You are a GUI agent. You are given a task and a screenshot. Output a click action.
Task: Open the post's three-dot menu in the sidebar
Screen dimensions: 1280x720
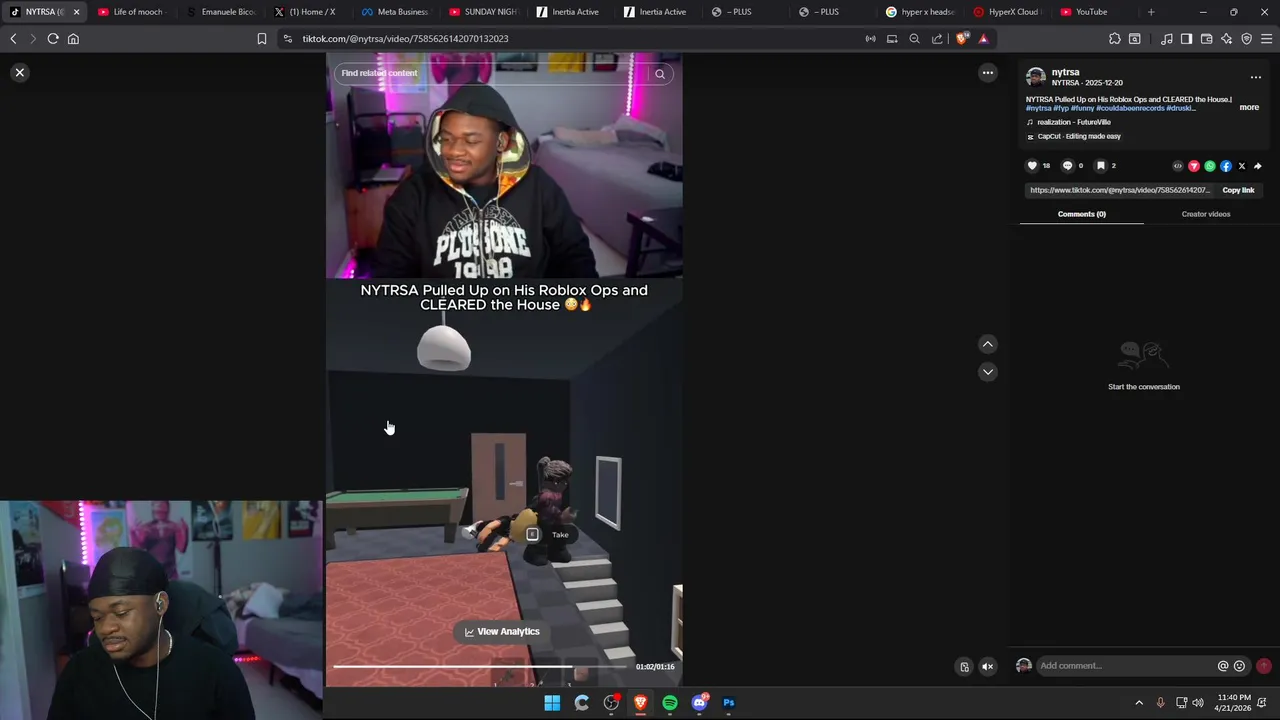pyautogui.click(x=1255, y=77)
